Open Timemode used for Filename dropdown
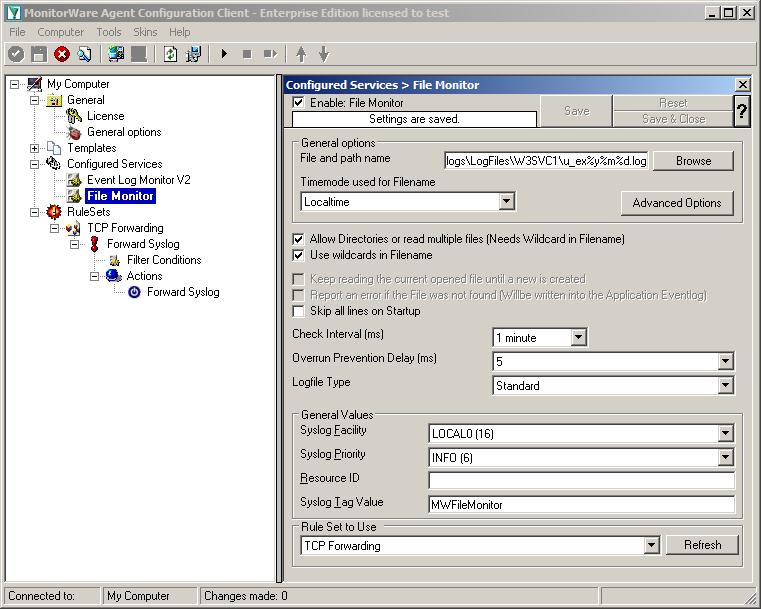The image size is (761, 609). [507, 201]
